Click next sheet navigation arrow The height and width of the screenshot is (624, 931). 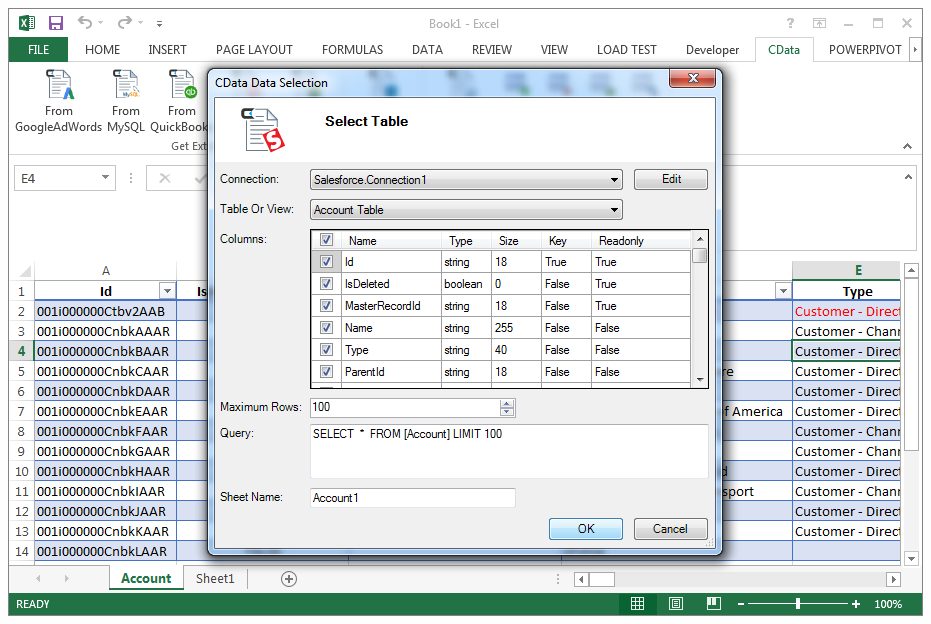[x=66, y=578]
